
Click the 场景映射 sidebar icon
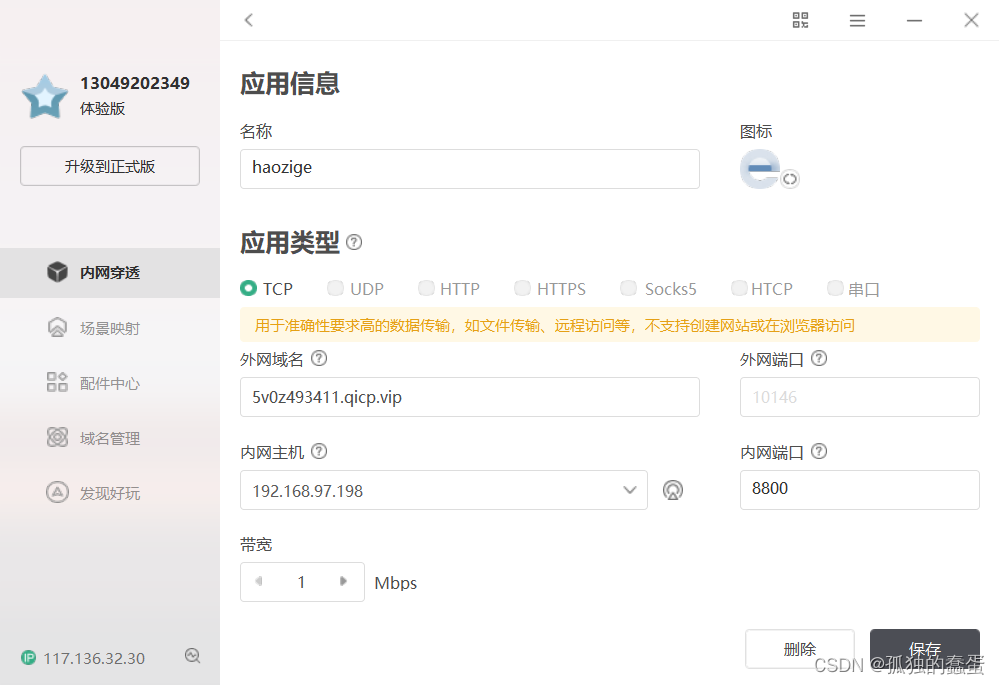tap(57, 327)
